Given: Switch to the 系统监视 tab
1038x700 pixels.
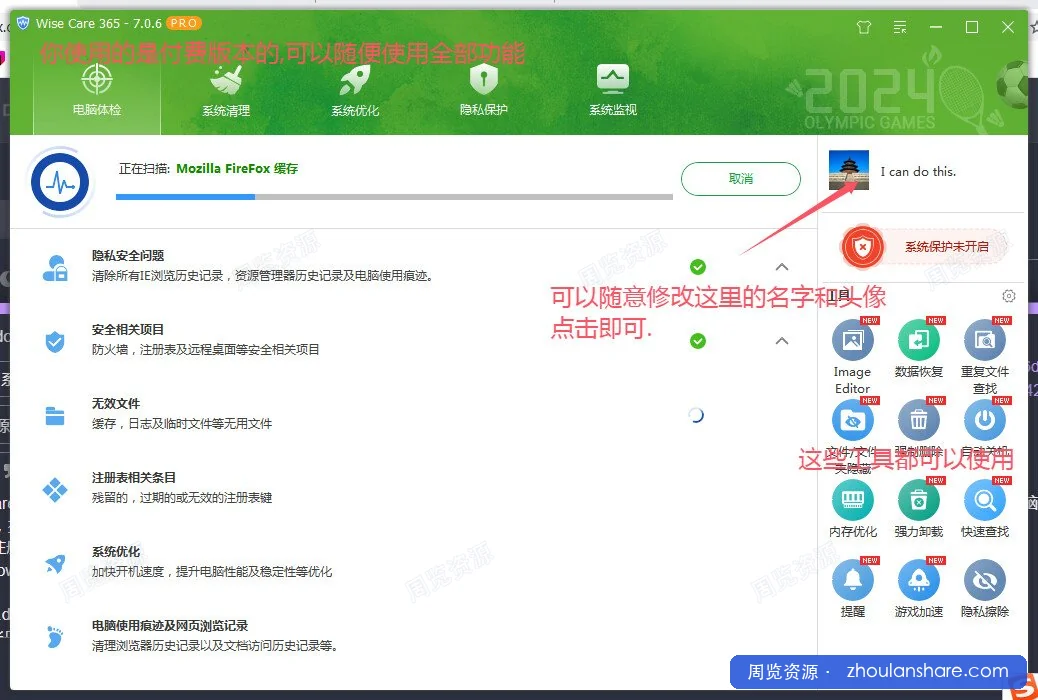Looking at the screenshot, I should pos(613,90).
